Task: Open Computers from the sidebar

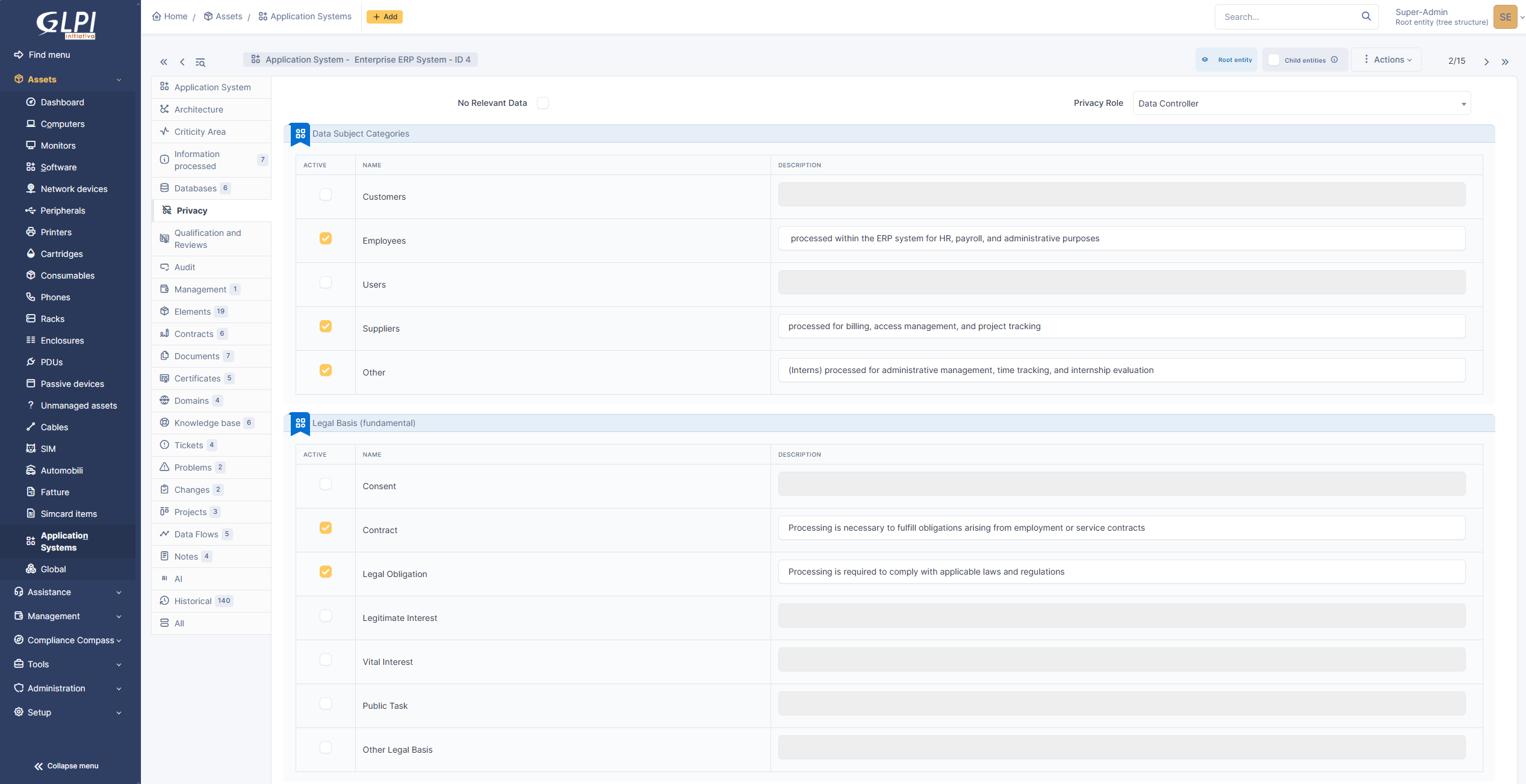Action: [63, 124]
